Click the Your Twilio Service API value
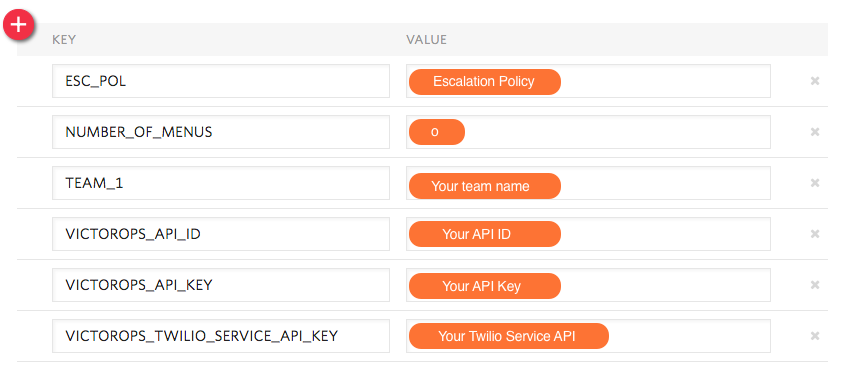This screenshot has width=856, height=373. tap(509, 336)
